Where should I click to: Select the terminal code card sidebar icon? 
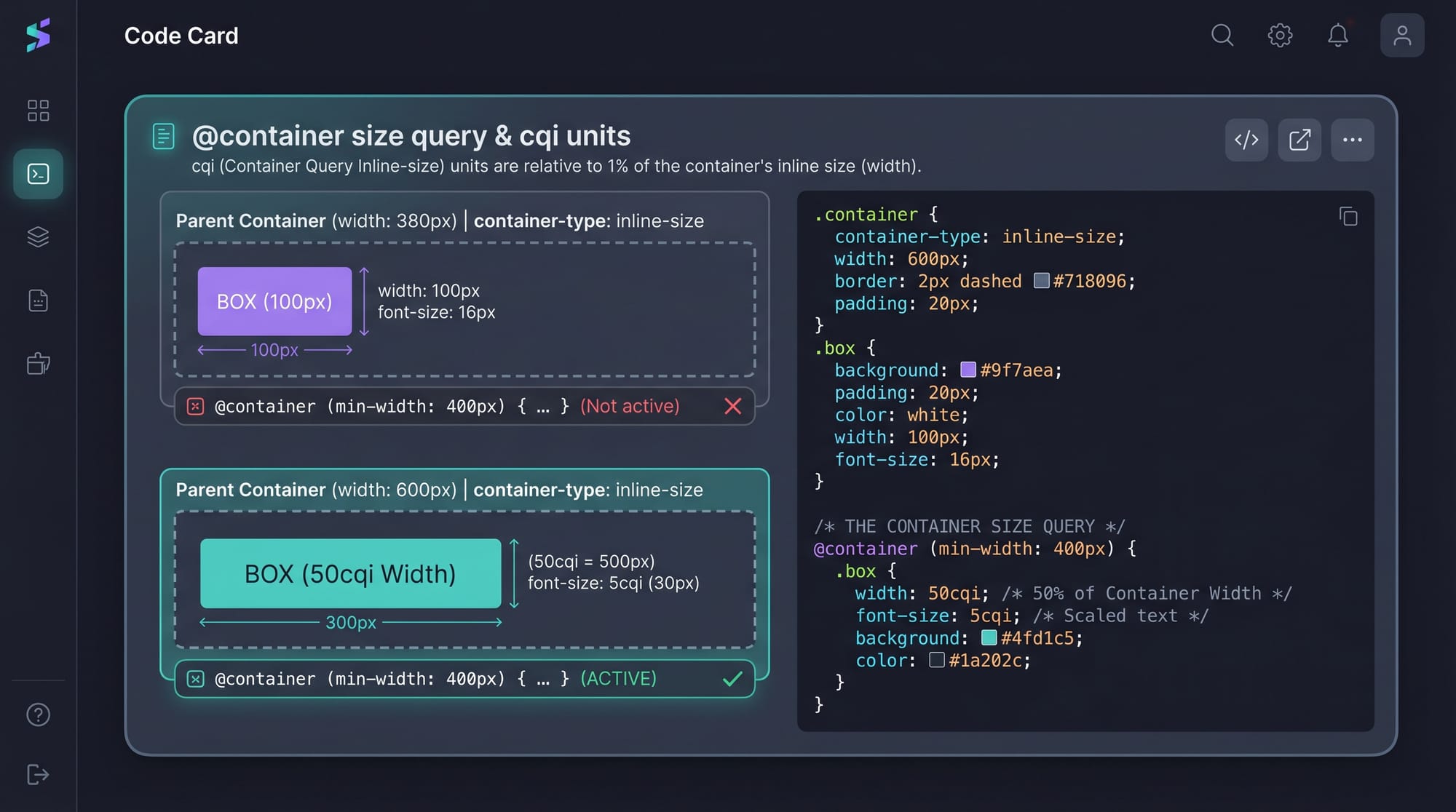click(38, 174)
